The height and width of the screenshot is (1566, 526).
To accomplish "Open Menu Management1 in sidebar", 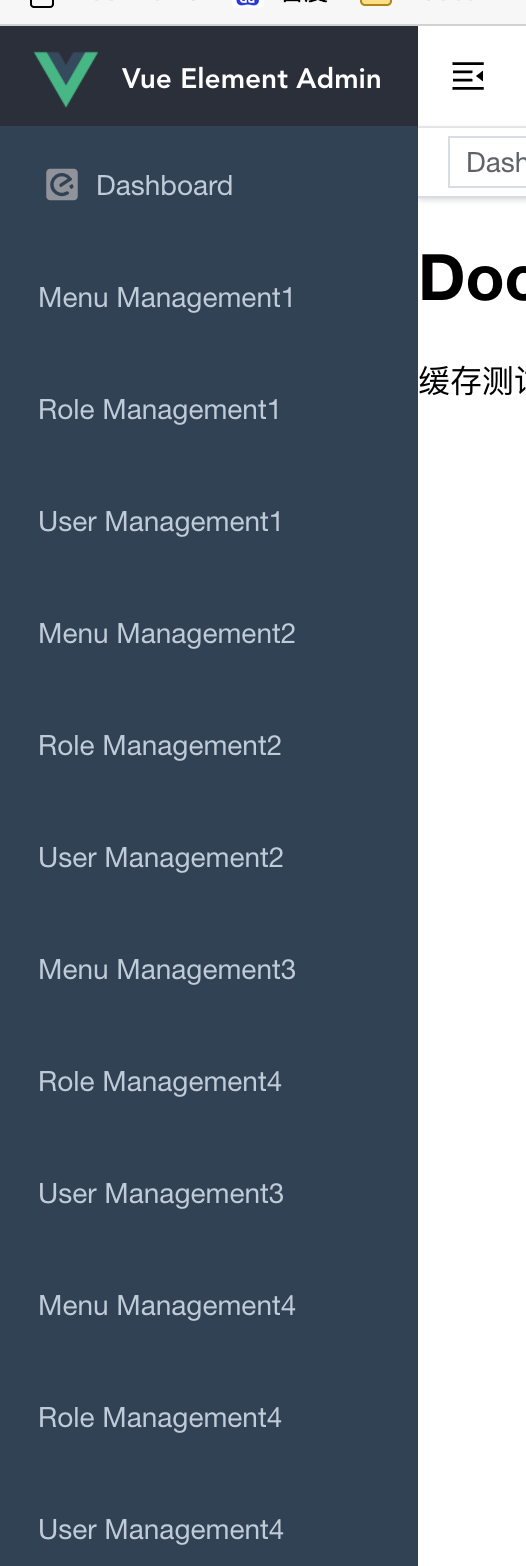I will pos(209,297).
